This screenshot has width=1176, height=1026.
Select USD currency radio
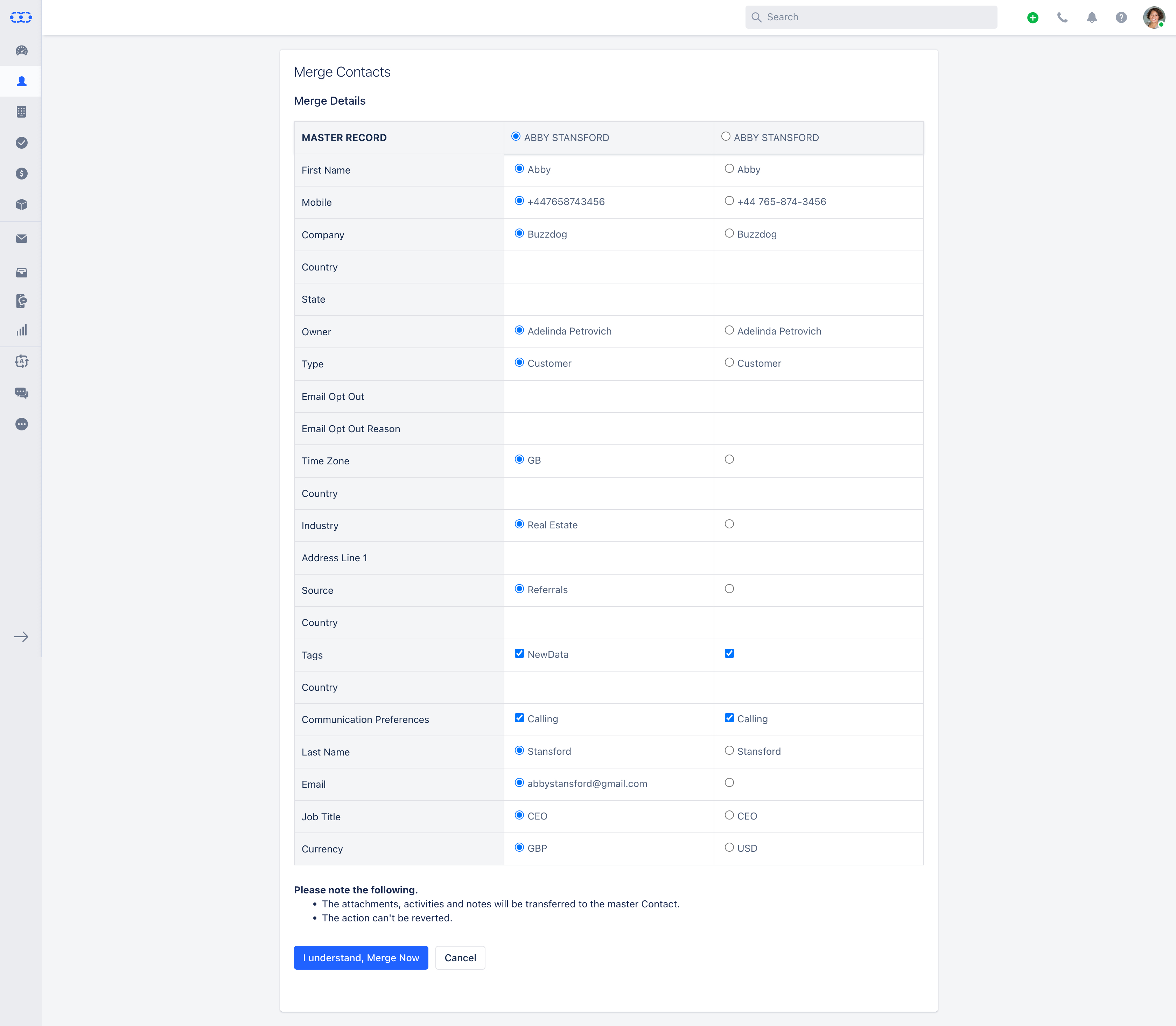729,848
